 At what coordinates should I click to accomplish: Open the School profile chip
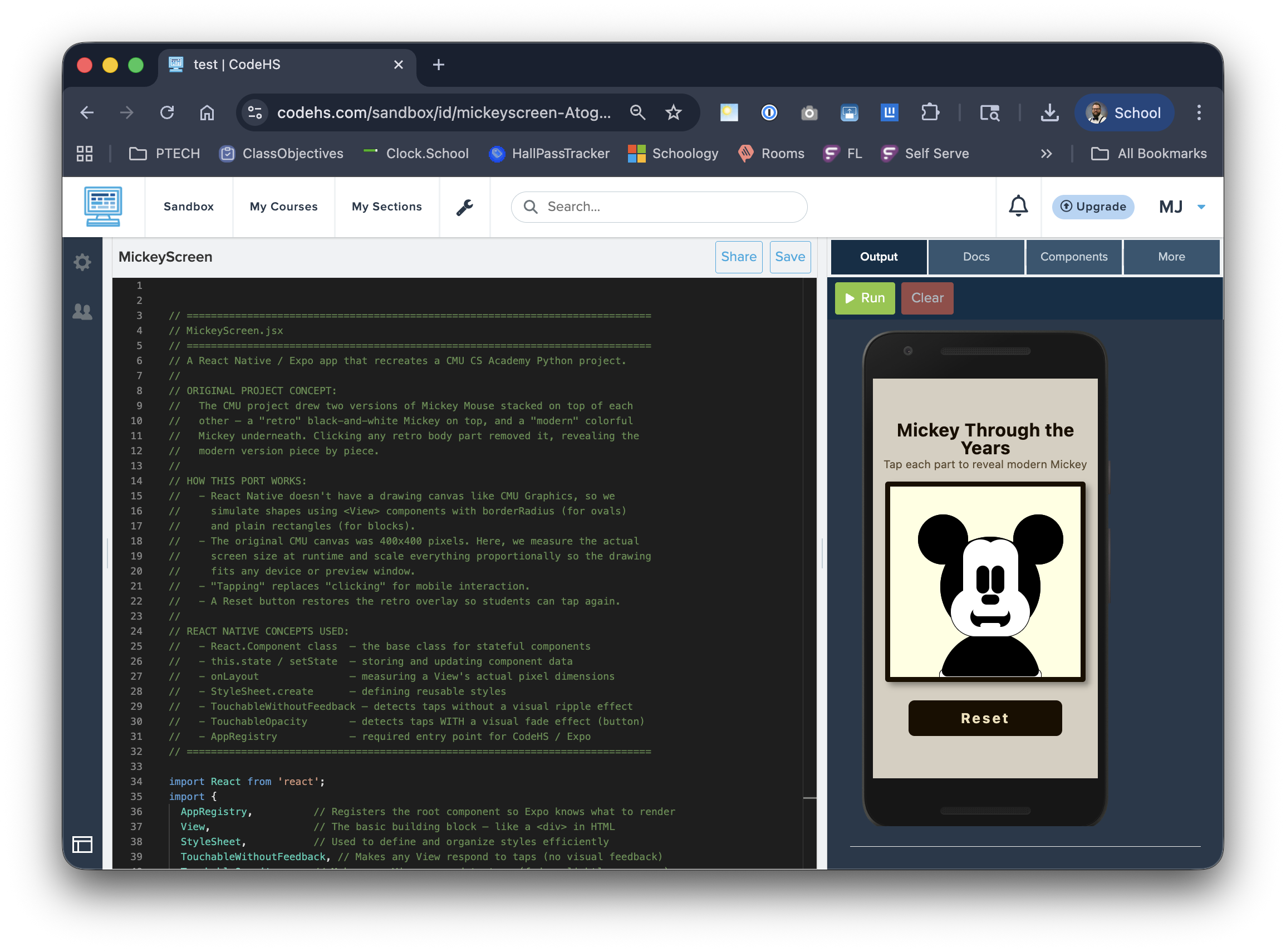click(1124, 112)
